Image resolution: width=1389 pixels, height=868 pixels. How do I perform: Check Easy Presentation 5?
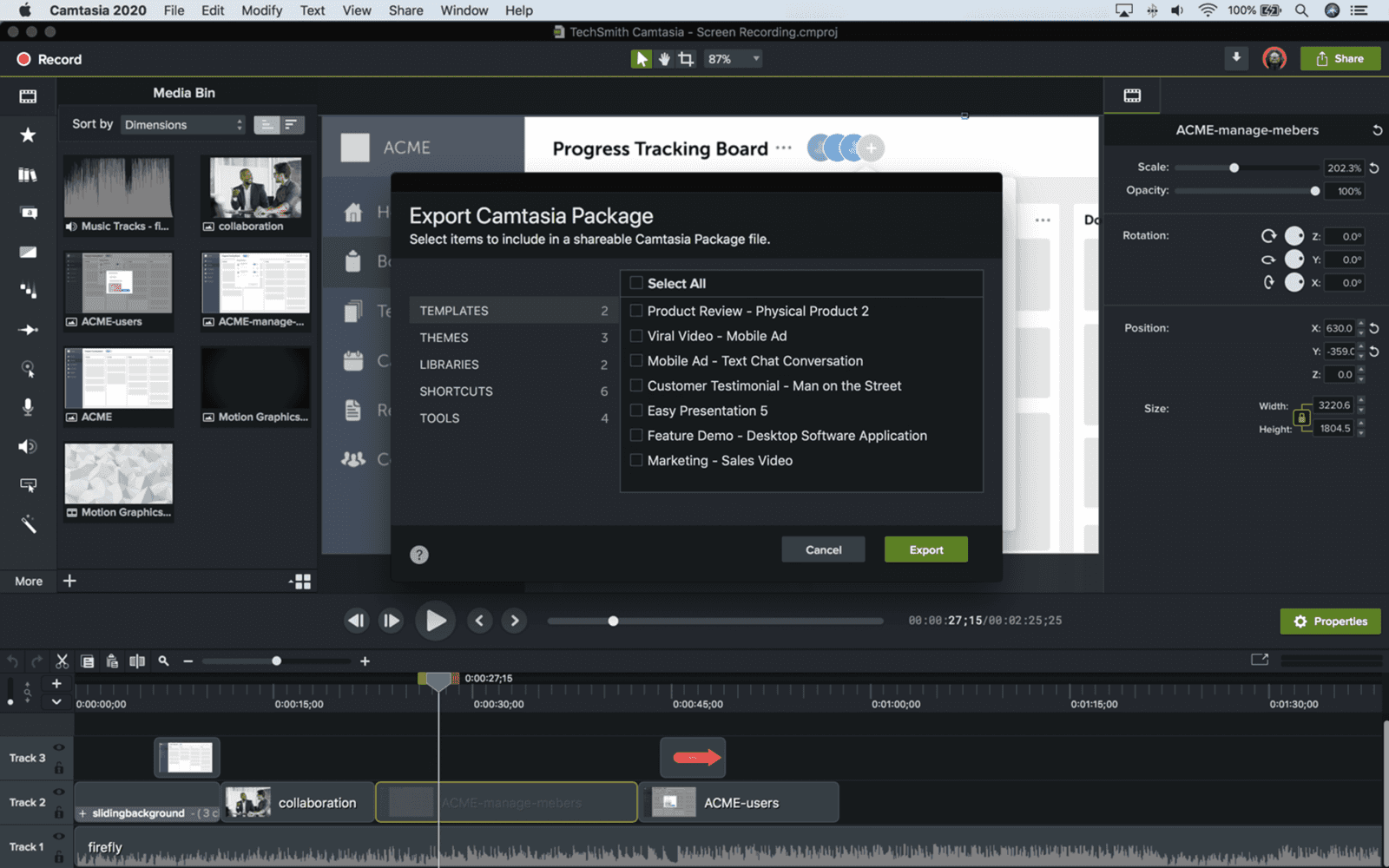[x=636, y=411]
